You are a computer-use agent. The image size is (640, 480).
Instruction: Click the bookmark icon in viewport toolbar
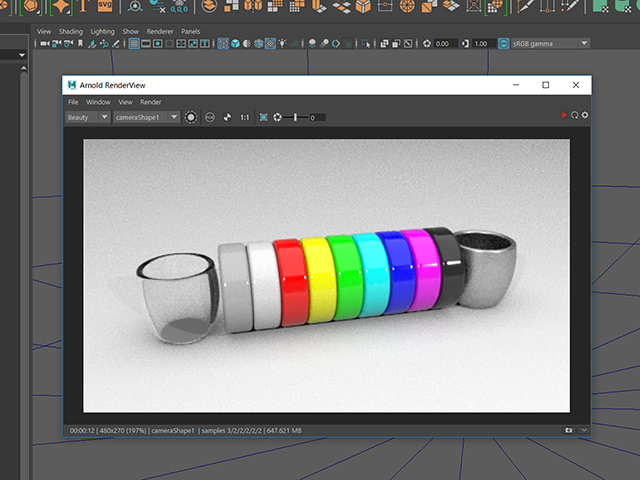80,44
